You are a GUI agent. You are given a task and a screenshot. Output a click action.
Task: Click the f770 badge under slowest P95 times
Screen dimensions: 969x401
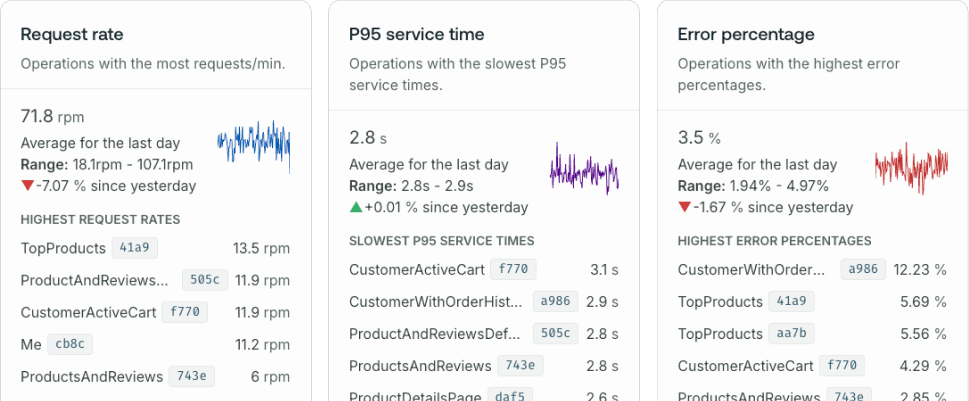(x=514, y=269)
